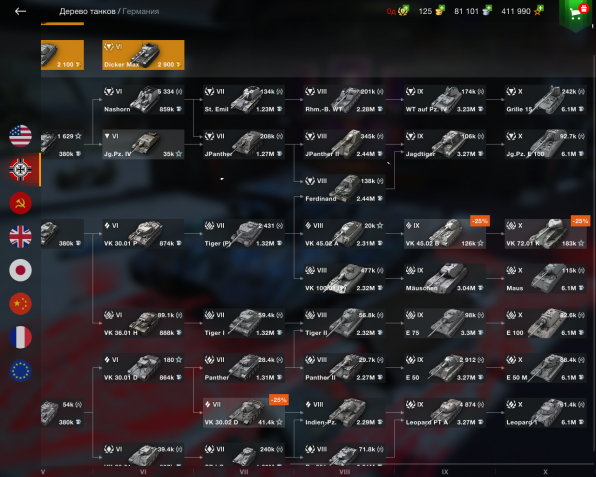Viewport: 596px width, 477px height.
Task: Add gold using the 125 balance plus
Action: (440, 10)
